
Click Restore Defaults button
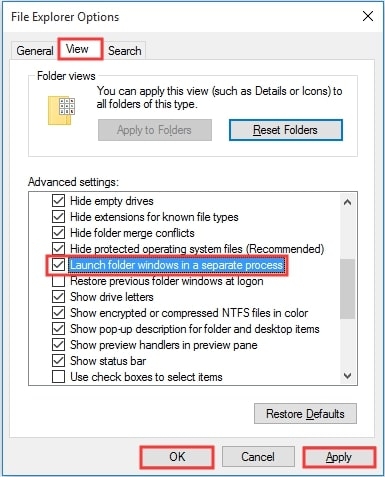pyautogui.click(x=305, y=414)
